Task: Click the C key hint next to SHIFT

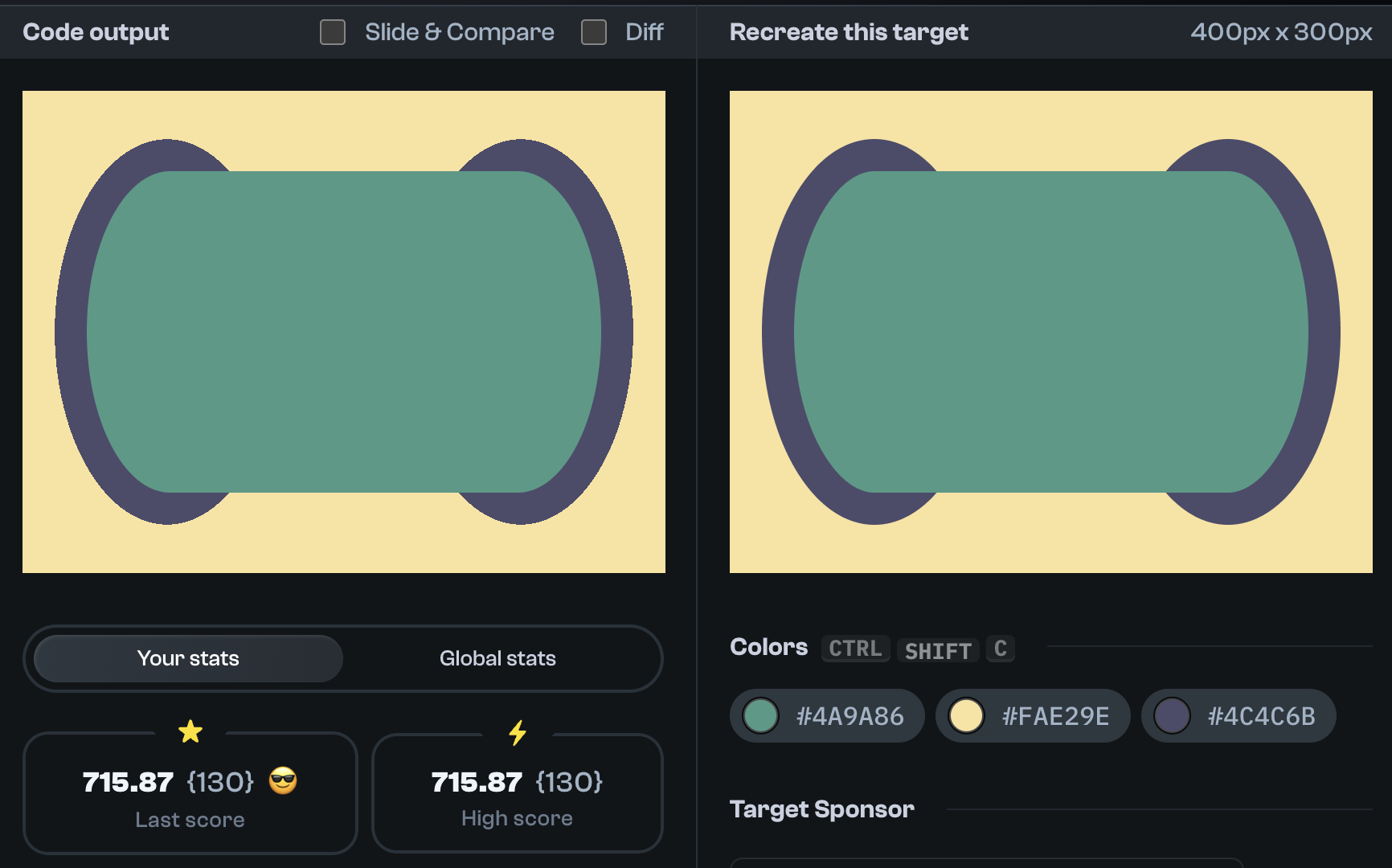Action: 1001,649
